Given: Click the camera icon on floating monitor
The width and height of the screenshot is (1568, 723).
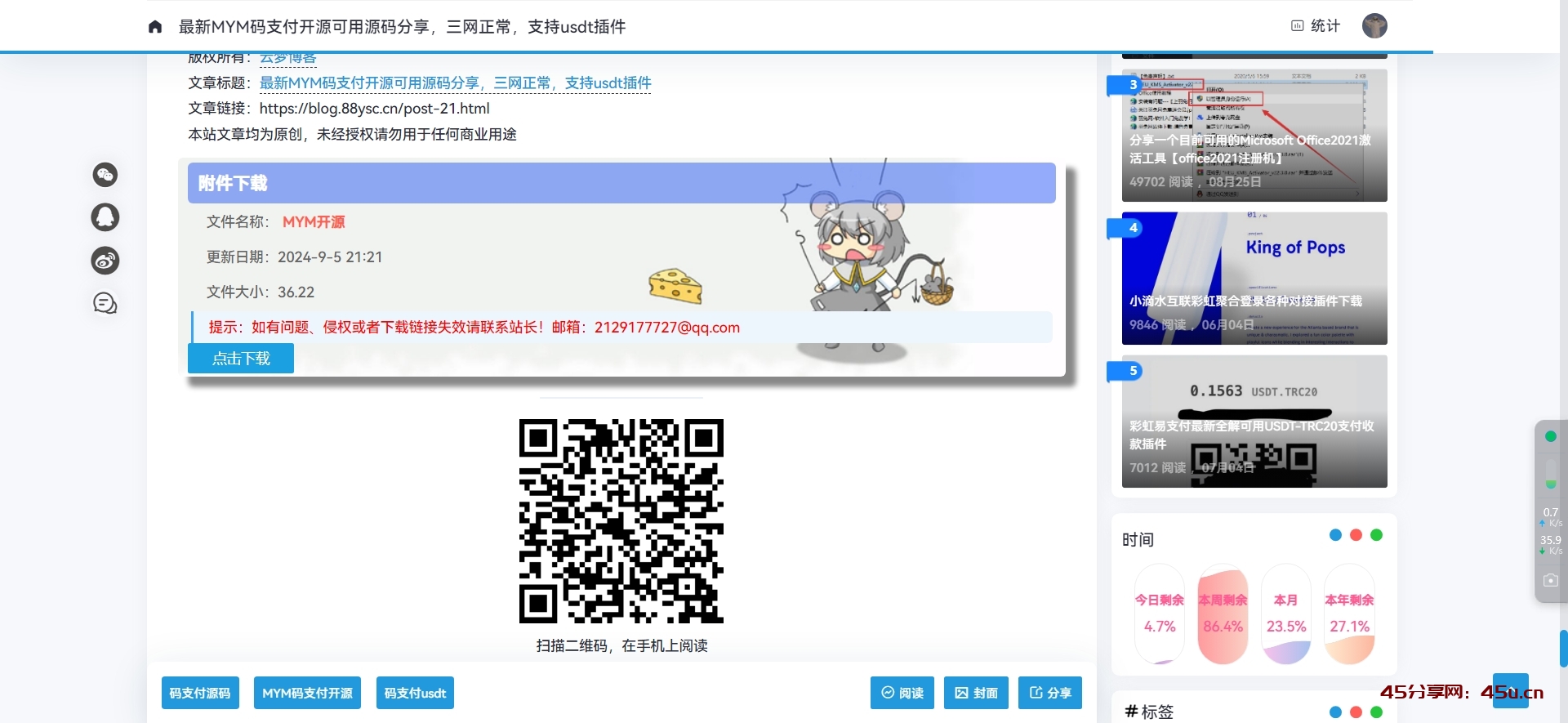Looking at the screenshot, I should coord(1551,580).
